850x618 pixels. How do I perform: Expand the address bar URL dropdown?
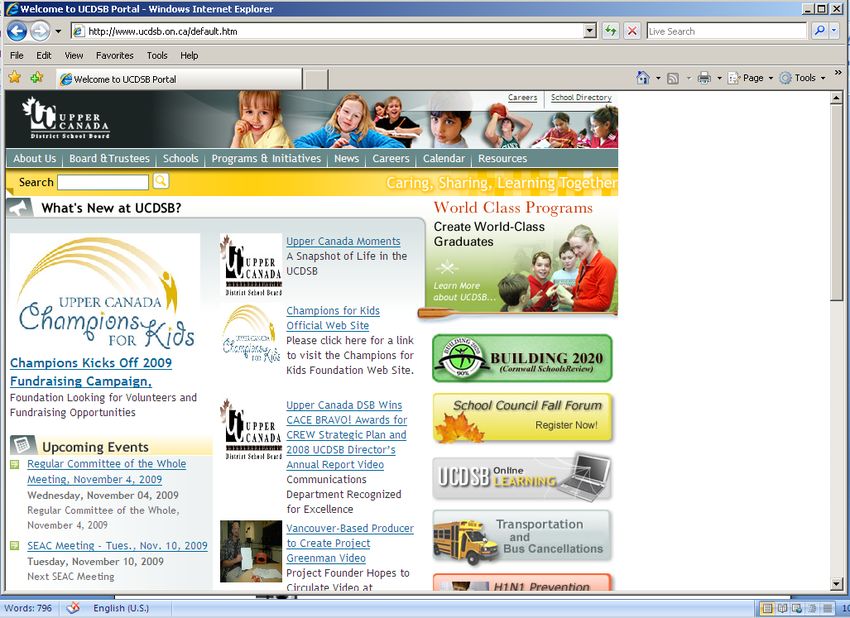click(590, 31)
